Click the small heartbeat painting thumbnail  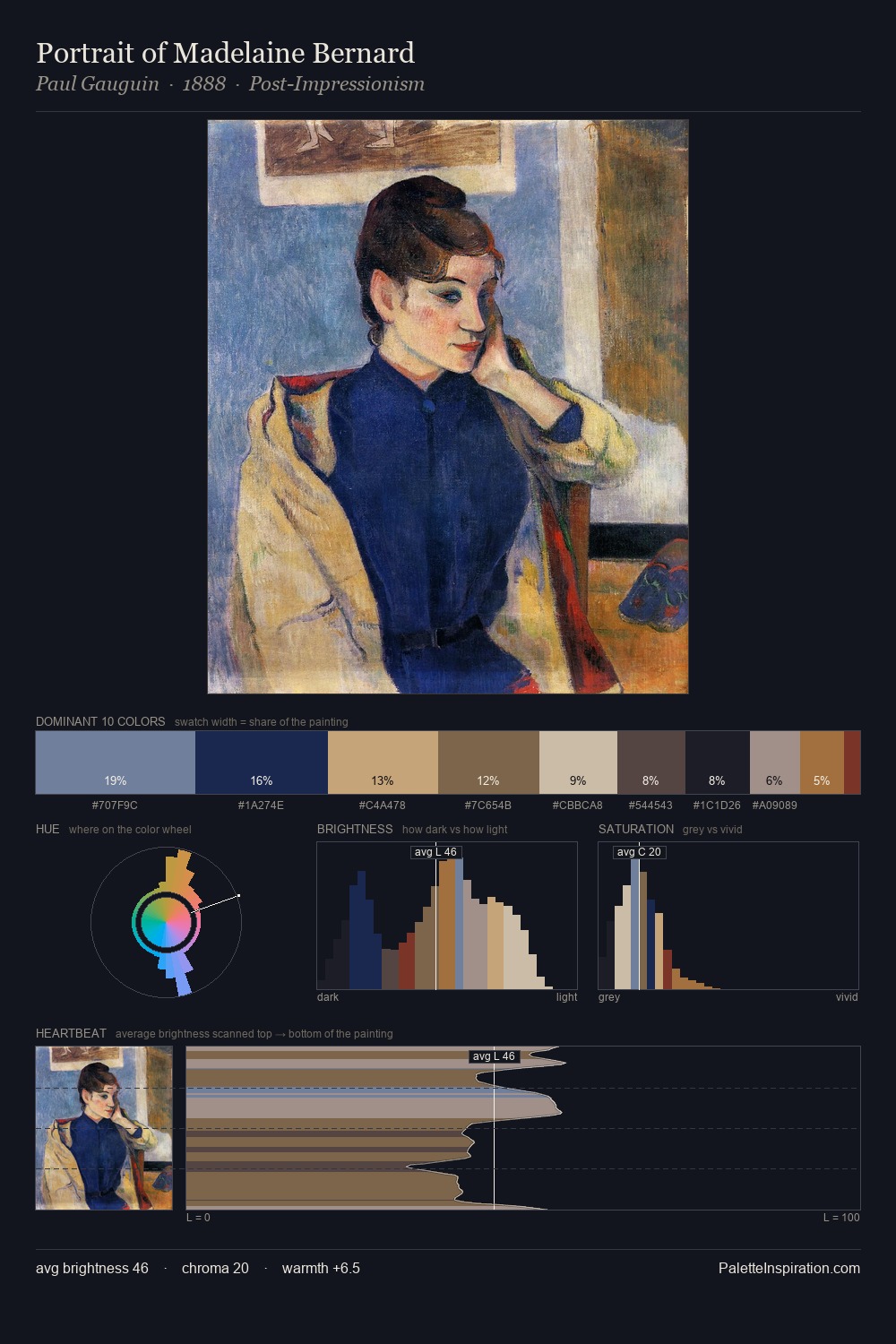[x=104, y=1128]
